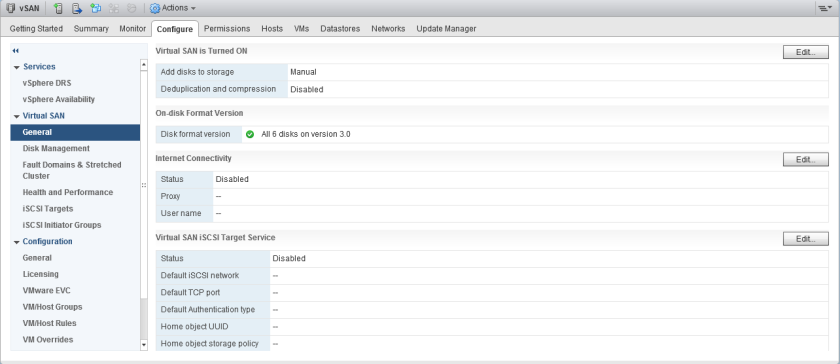Click the Add Host toolbar icon
Screen dimensions: 840x364
pos(59,8)
